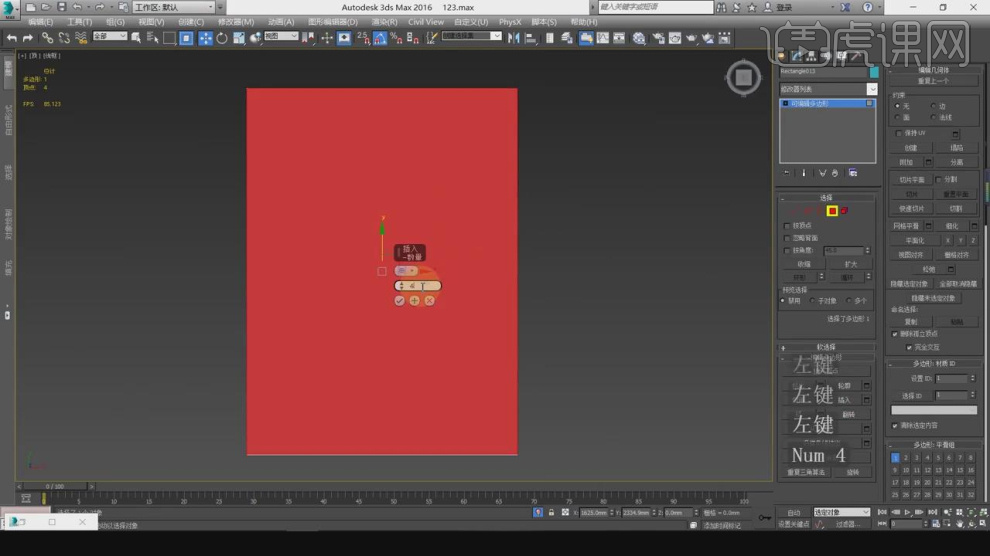Open the 渲染(R) menu
990x556 pixels.
(383, 21)
